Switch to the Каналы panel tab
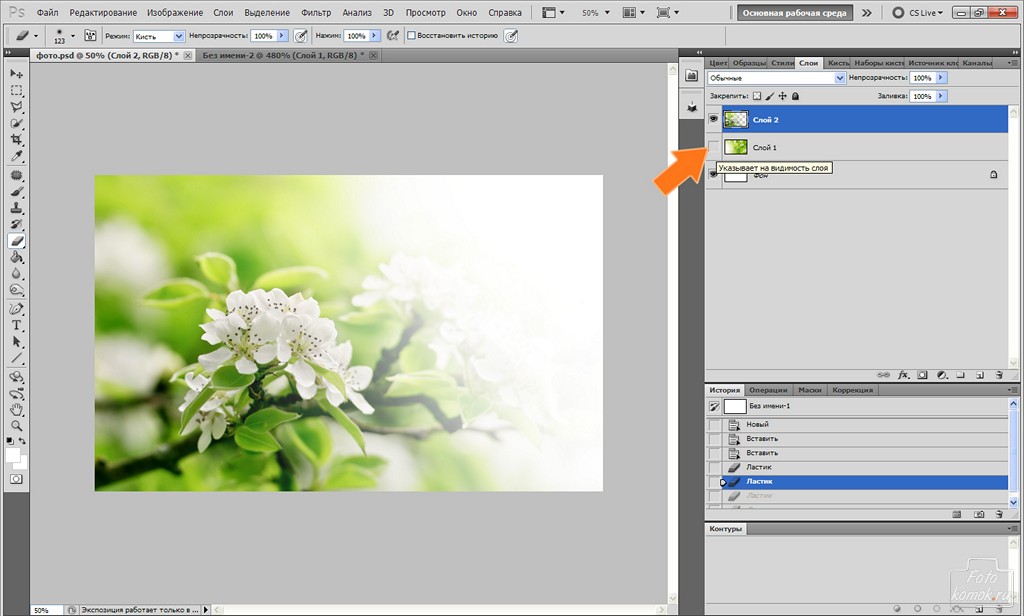1024x616 pixels. [x=977, y=63]
